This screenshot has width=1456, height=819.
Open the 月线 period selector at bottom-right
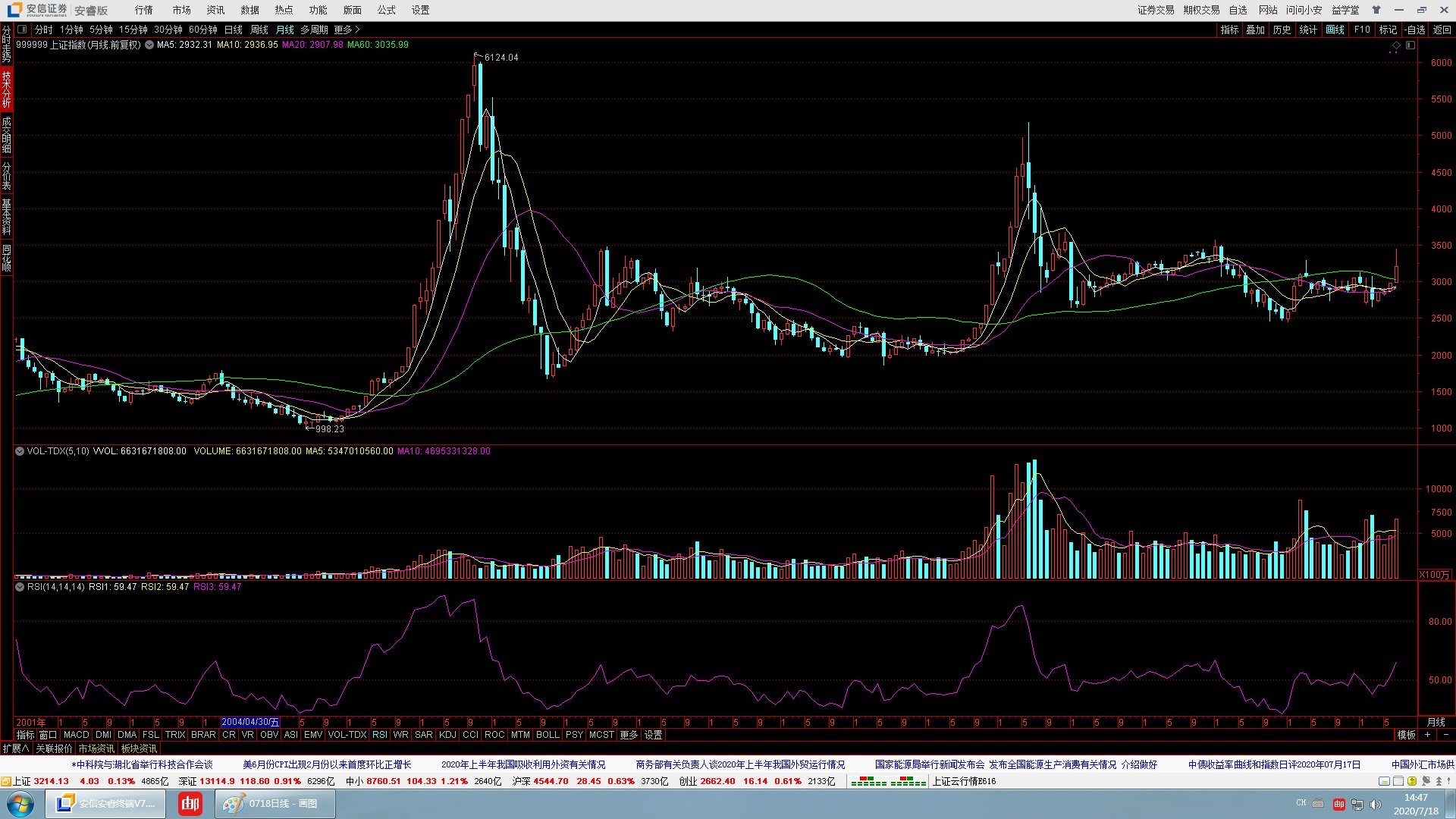pyautogui.click(x=1436, y=722)
